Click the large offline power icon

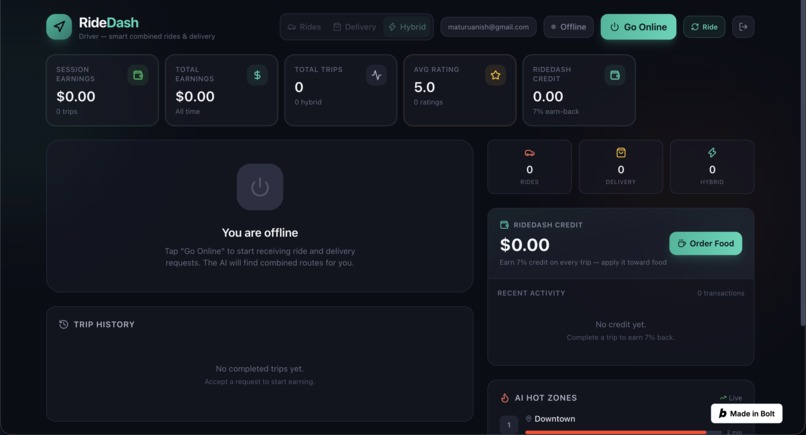(260, 187)
